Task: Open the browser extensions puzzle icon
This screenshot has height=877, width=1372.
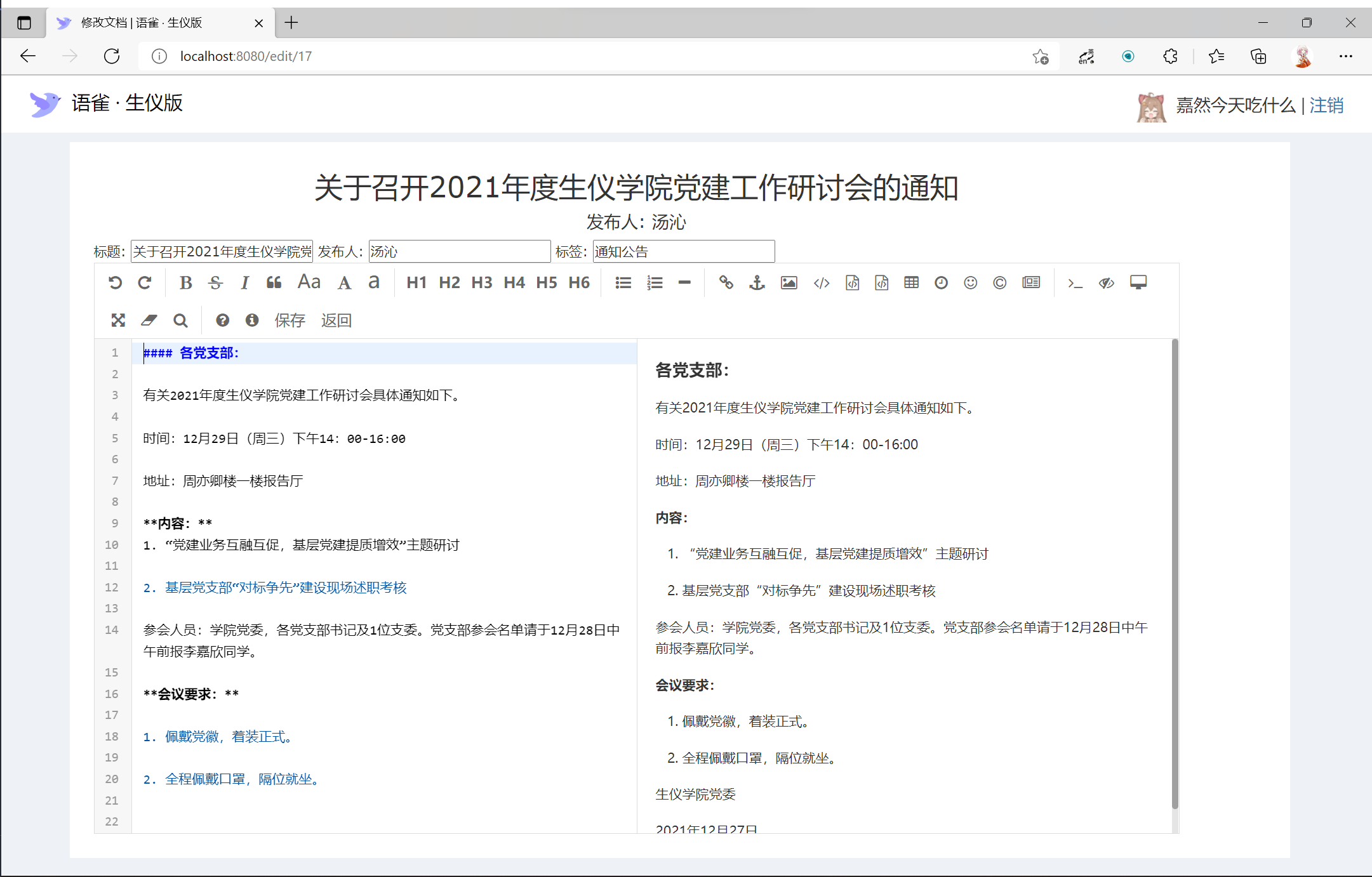Action: pos(1171,56)
